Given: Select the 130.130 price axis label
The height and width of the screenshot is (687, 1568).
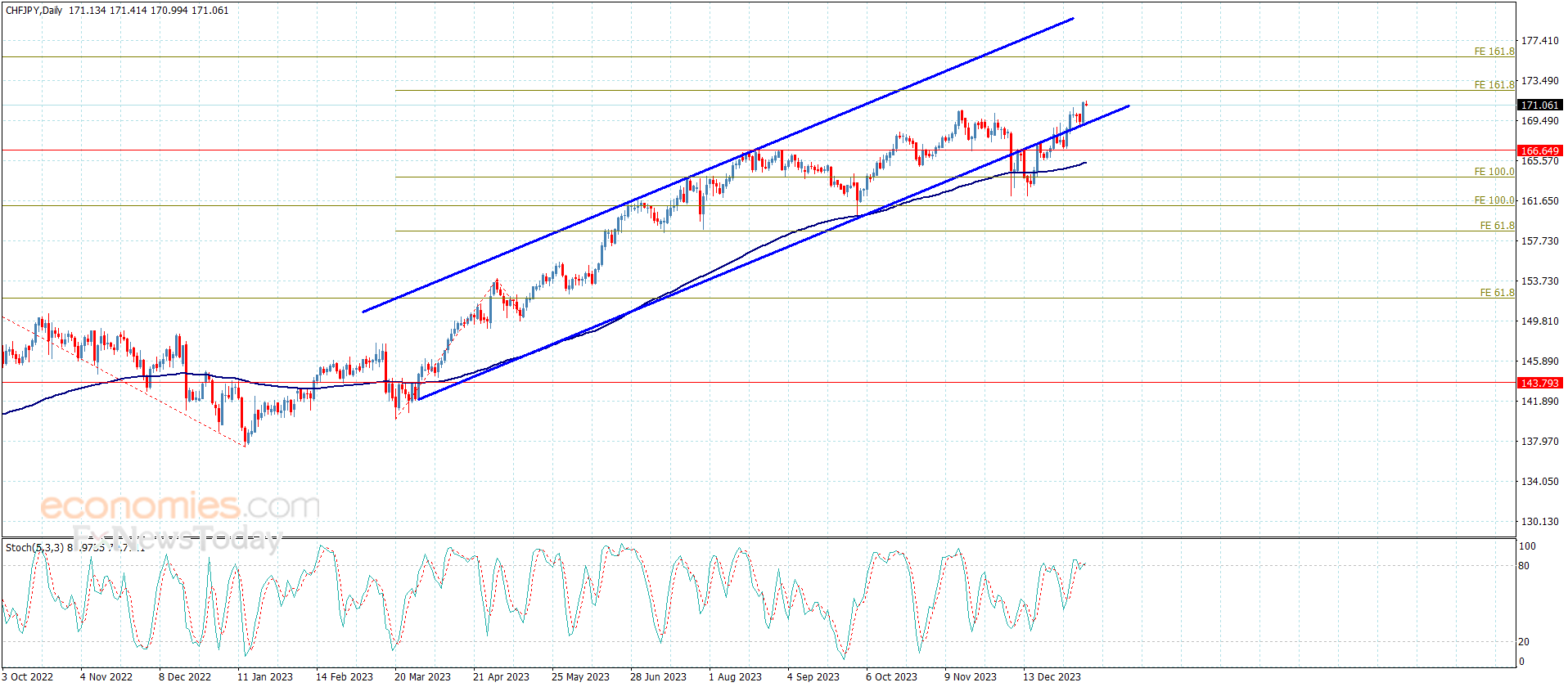Looking at the screenshot, I should pyautogui.click(x=1539, y=522).
